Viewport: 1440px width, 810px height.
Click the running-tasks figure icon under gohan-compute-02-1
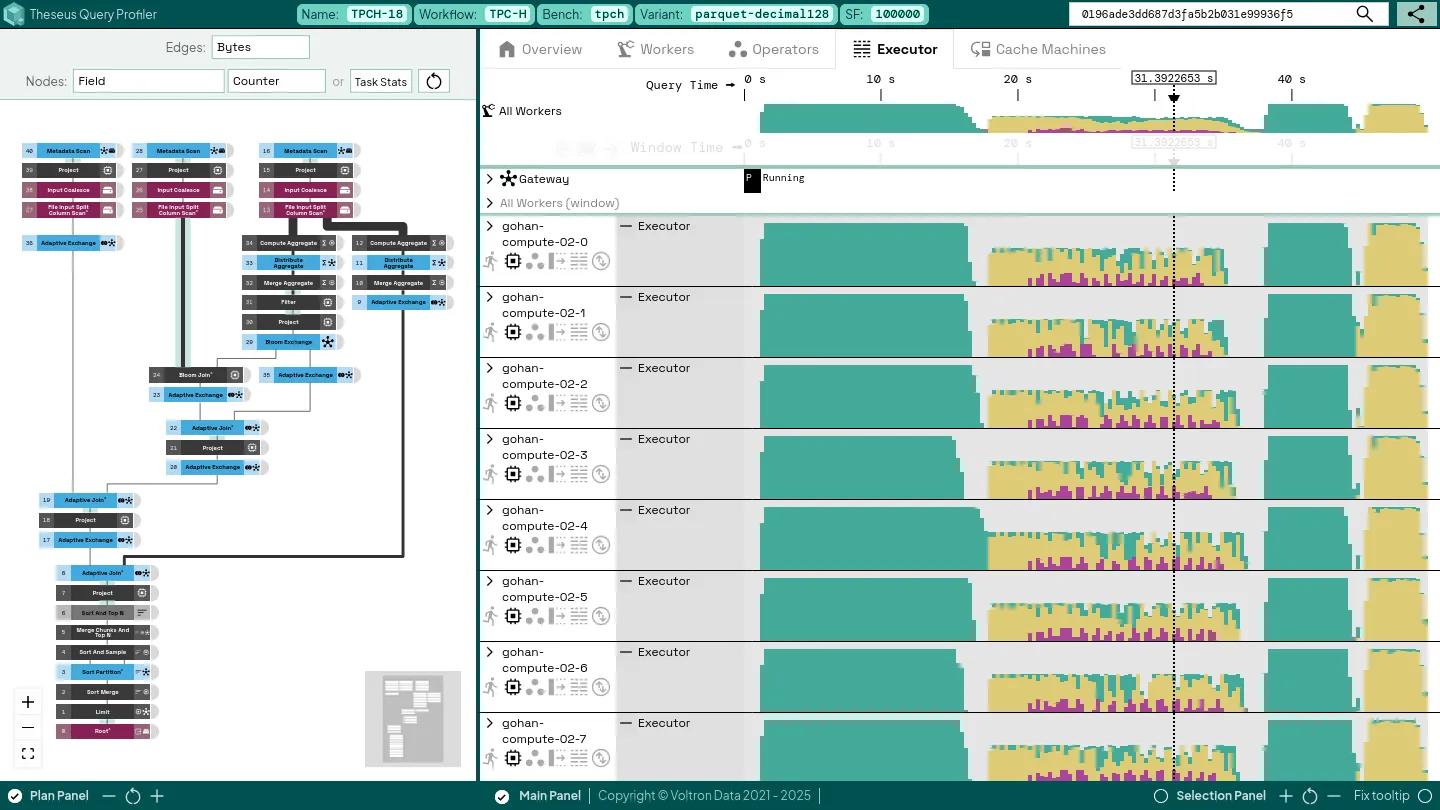pos(490,332)
